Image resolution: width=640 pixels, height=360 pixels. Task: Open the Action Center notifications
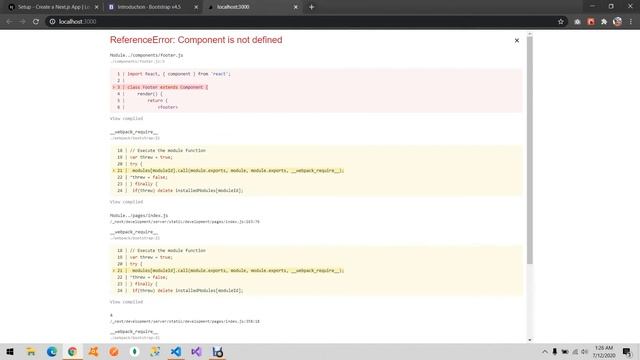coord(627,352)
